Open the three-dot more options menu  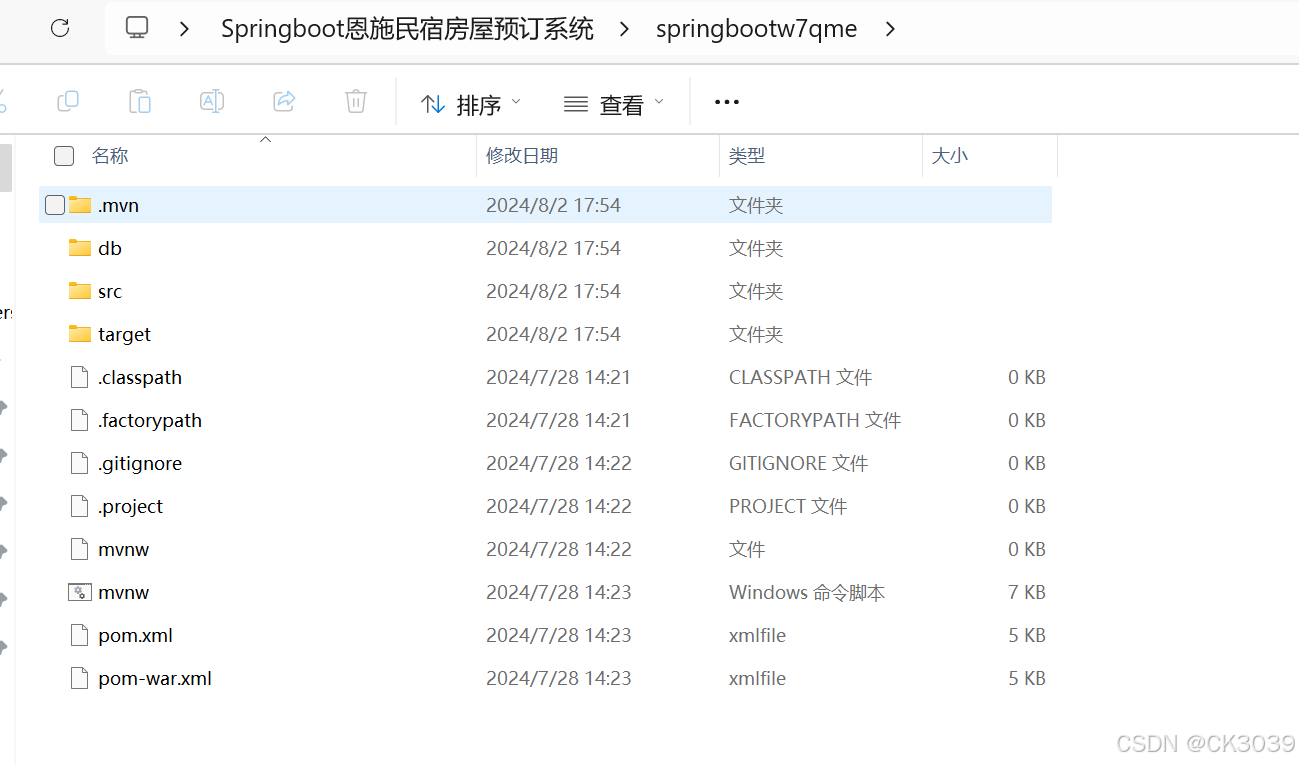click(x=727, y=102)
